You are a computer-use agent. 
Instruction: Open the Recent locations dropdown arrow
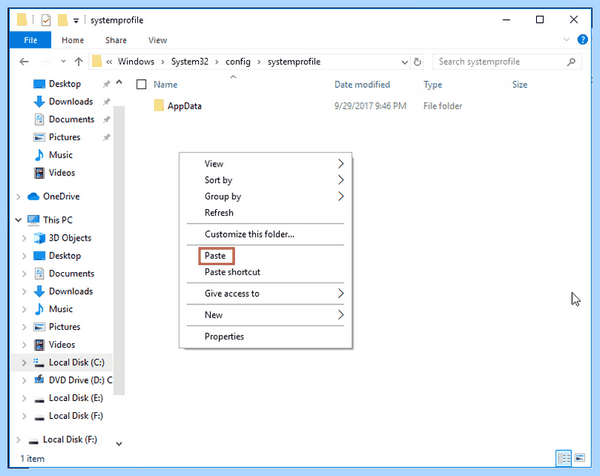click(63, 62)
